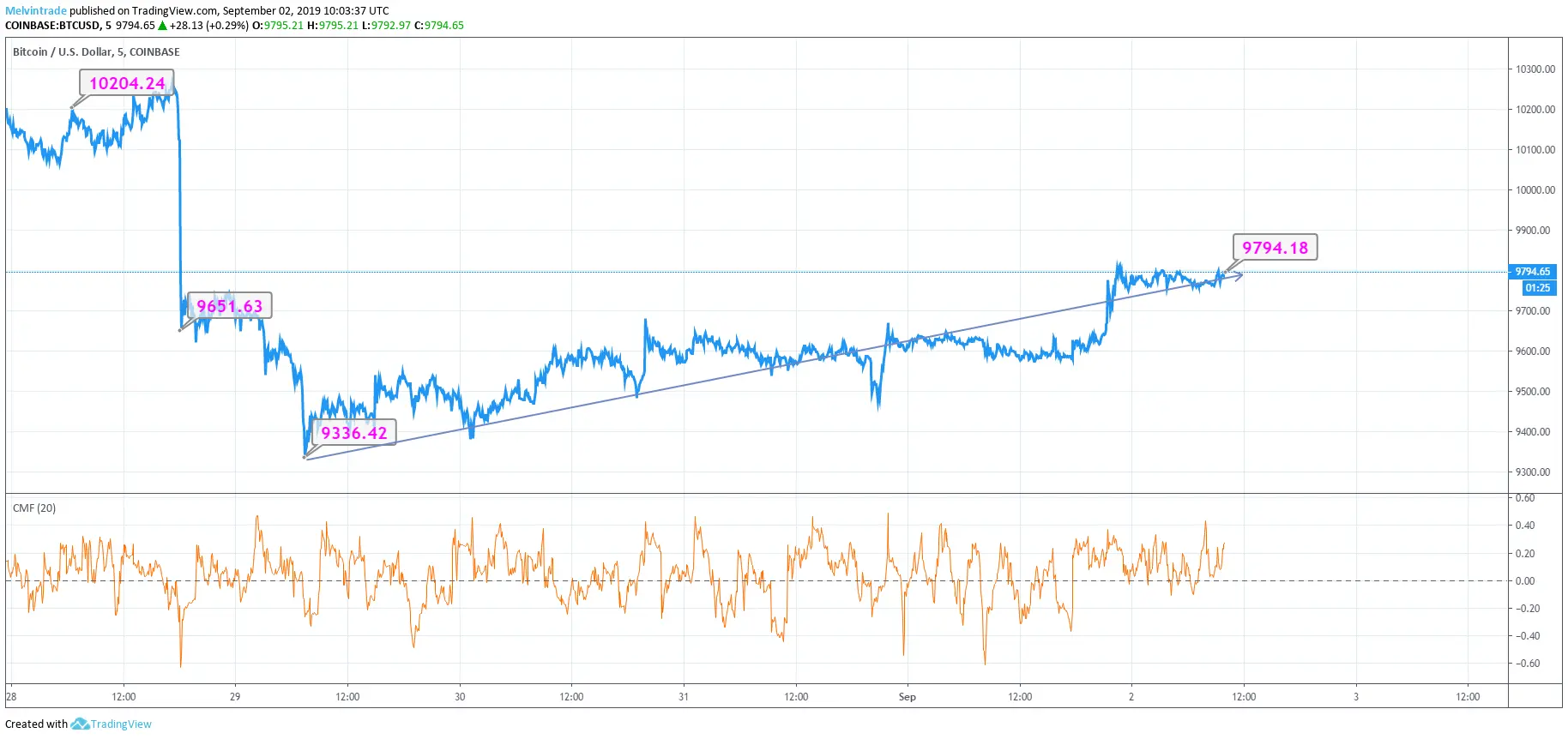The width and height of the screenshot is (1568, 739).
Task: Click the 31 date label on time axis
Action: [x=684, y=697]
